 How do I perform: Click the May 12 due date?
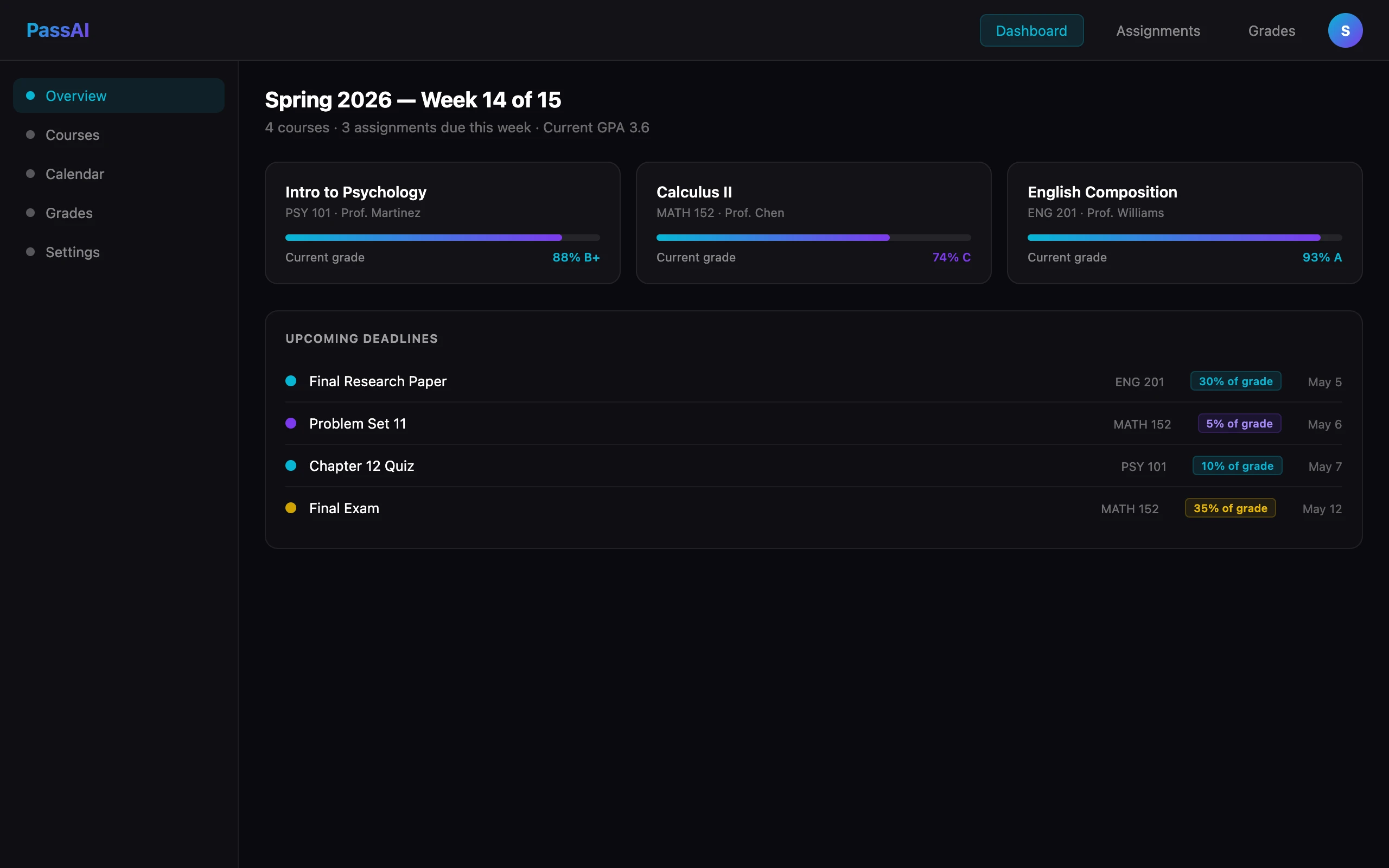1322,509
